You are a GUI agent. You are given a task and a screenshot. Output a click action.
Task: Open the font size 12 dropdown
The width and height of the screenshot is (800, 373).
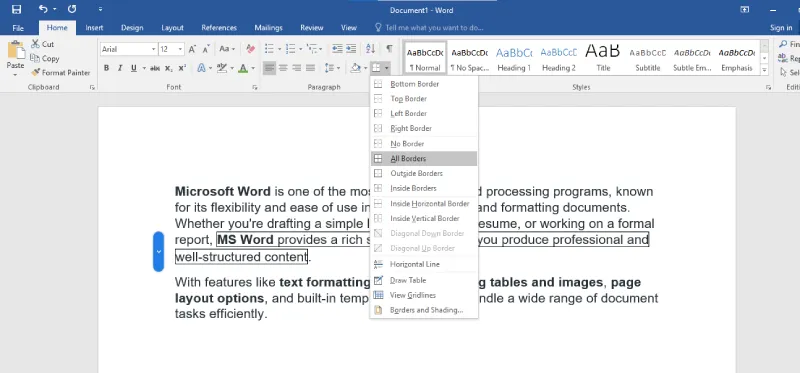pos(181,49)
